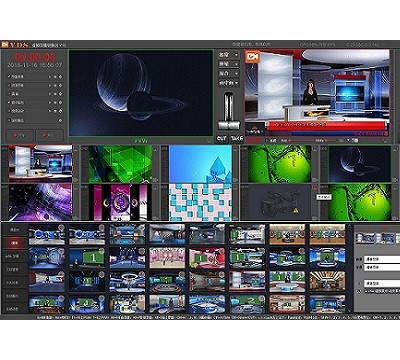Click the CUT button
Viewport: 400px width, 360px height.
[x=222, y=138]
